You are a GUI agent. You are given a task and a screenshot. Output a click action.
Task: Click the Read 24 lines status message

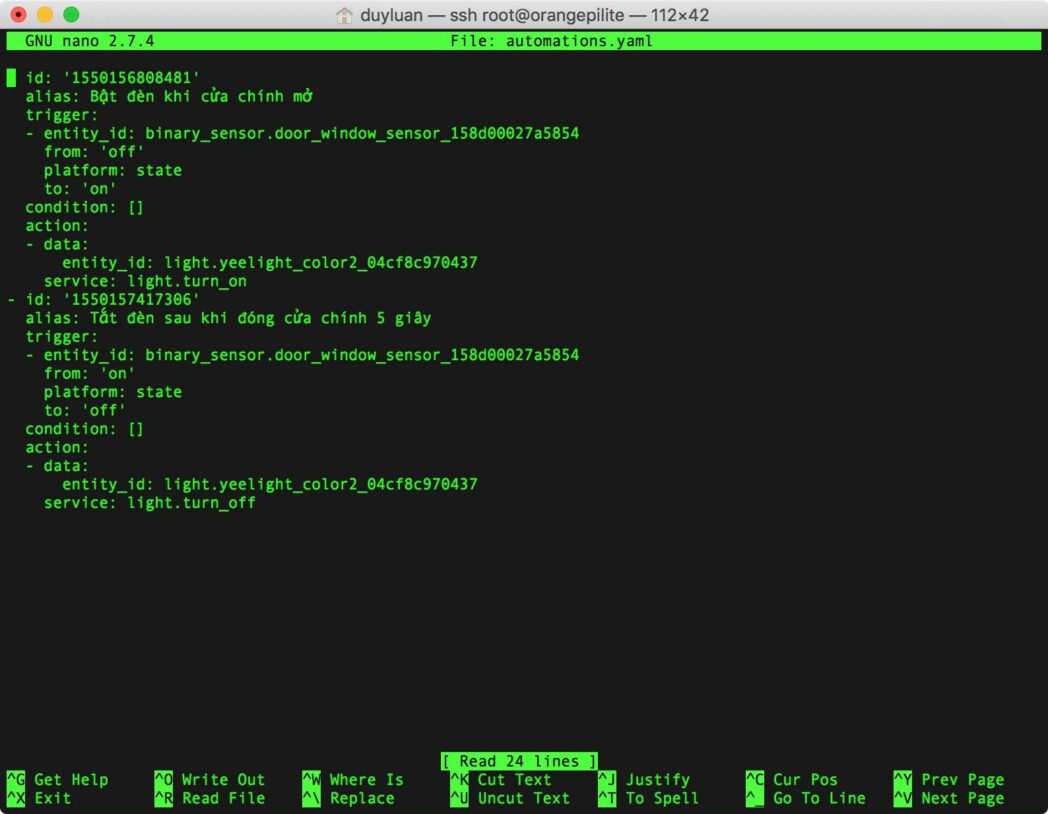518,761
